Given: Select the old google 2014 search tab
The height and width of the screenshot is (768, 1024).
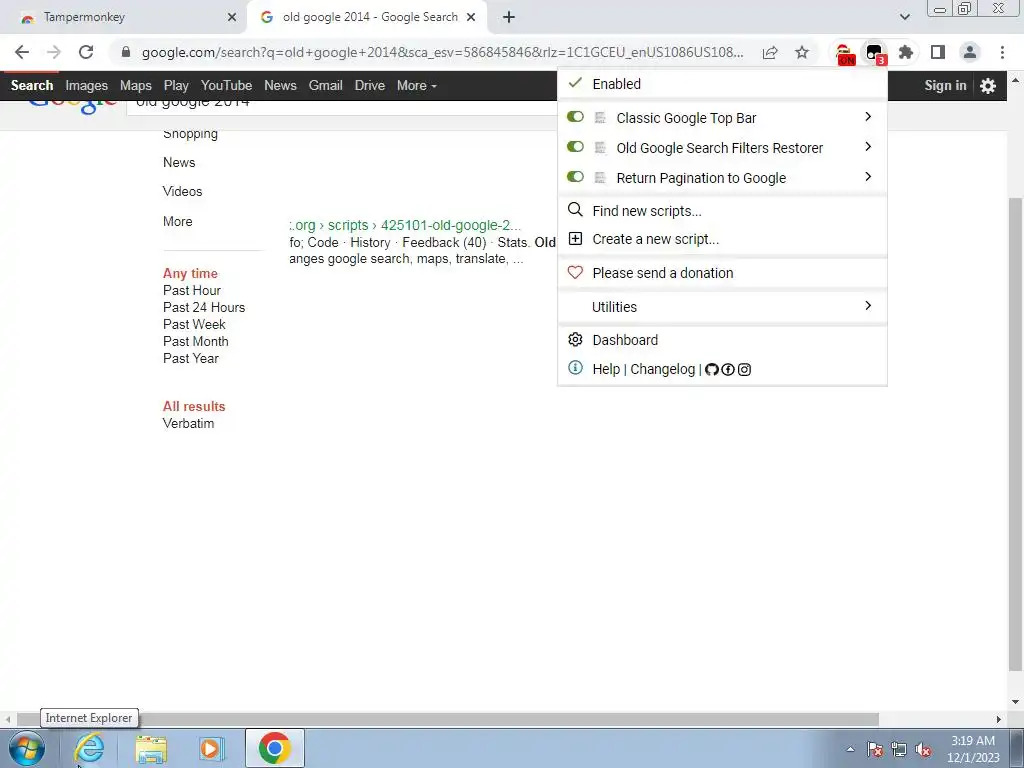Looking at the screenshot, I should [370, 17].
